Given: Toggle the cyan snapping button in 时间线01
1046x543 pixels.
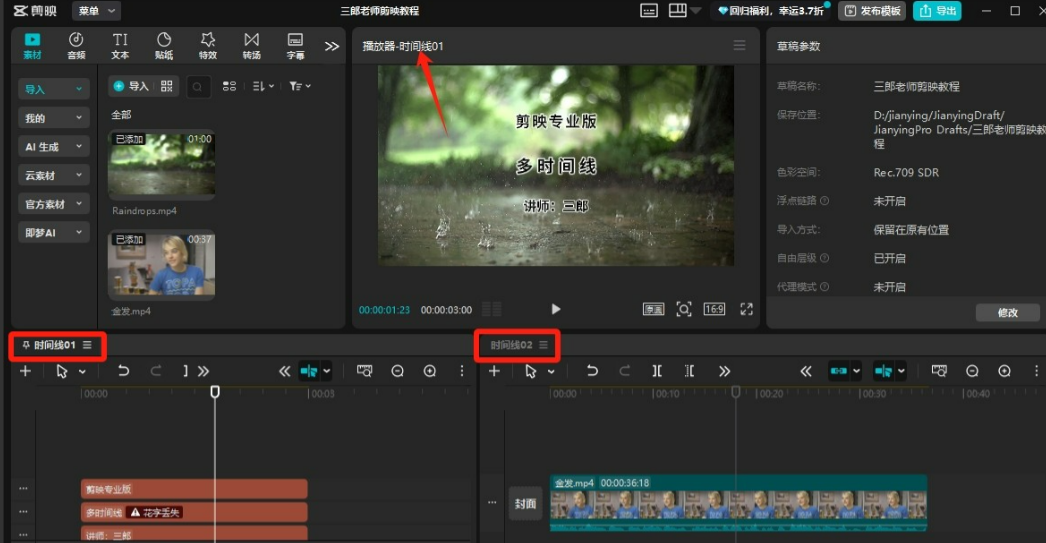Looking at the screenshot, I should point(309,371).
